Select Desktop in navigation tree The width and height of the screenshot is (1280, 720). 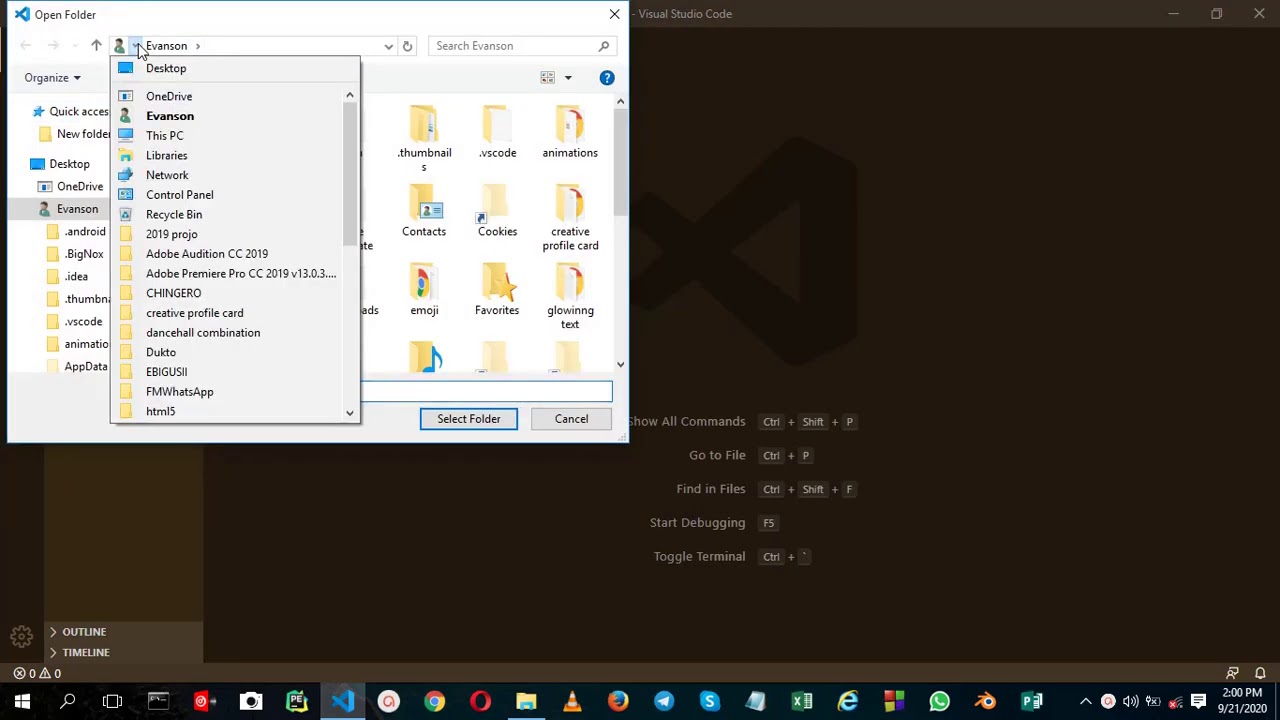pyautogui.click(x=69, y=164)
